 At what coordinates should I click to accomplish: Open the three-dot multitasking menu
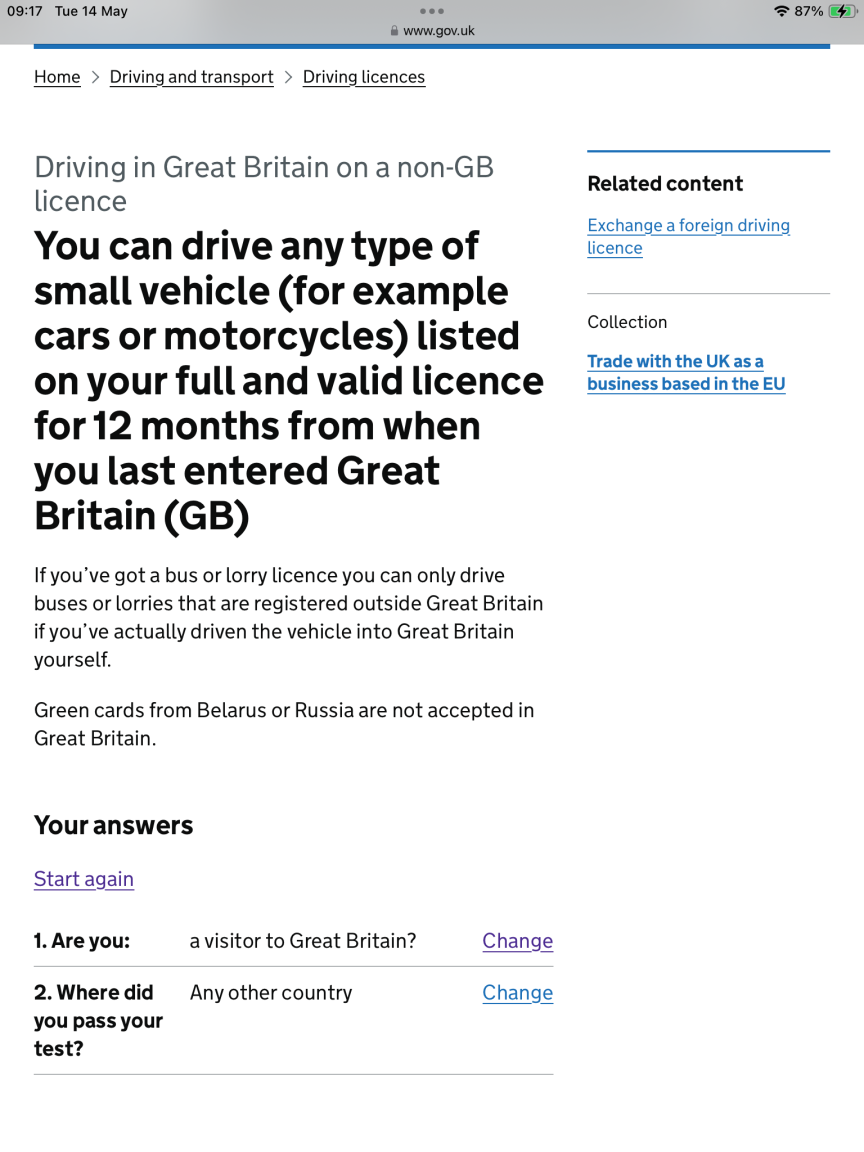[431, 11]
